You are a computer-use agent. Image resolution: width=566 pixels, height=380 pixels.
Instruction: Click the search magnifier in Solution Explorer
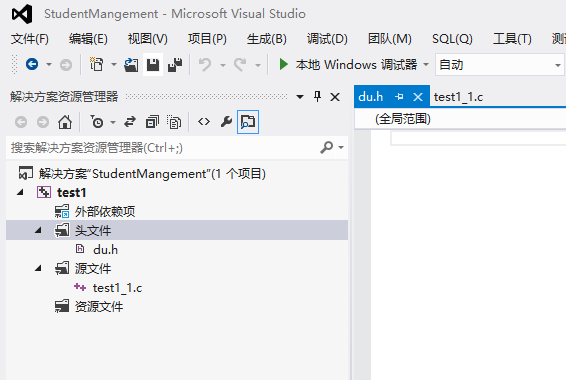pos(326,147)
